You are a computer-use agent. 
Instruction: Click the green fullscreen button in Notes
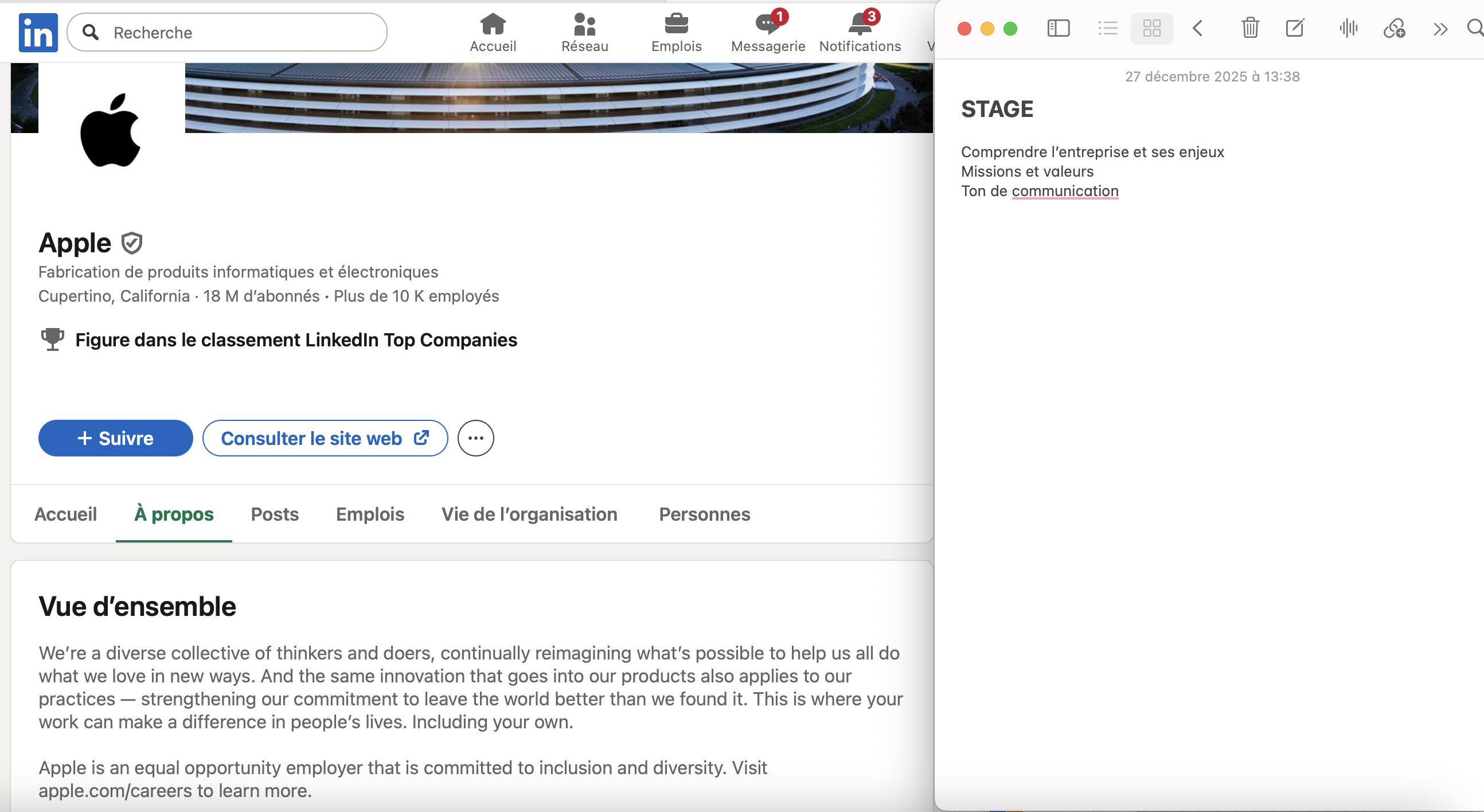point(1010,28)
